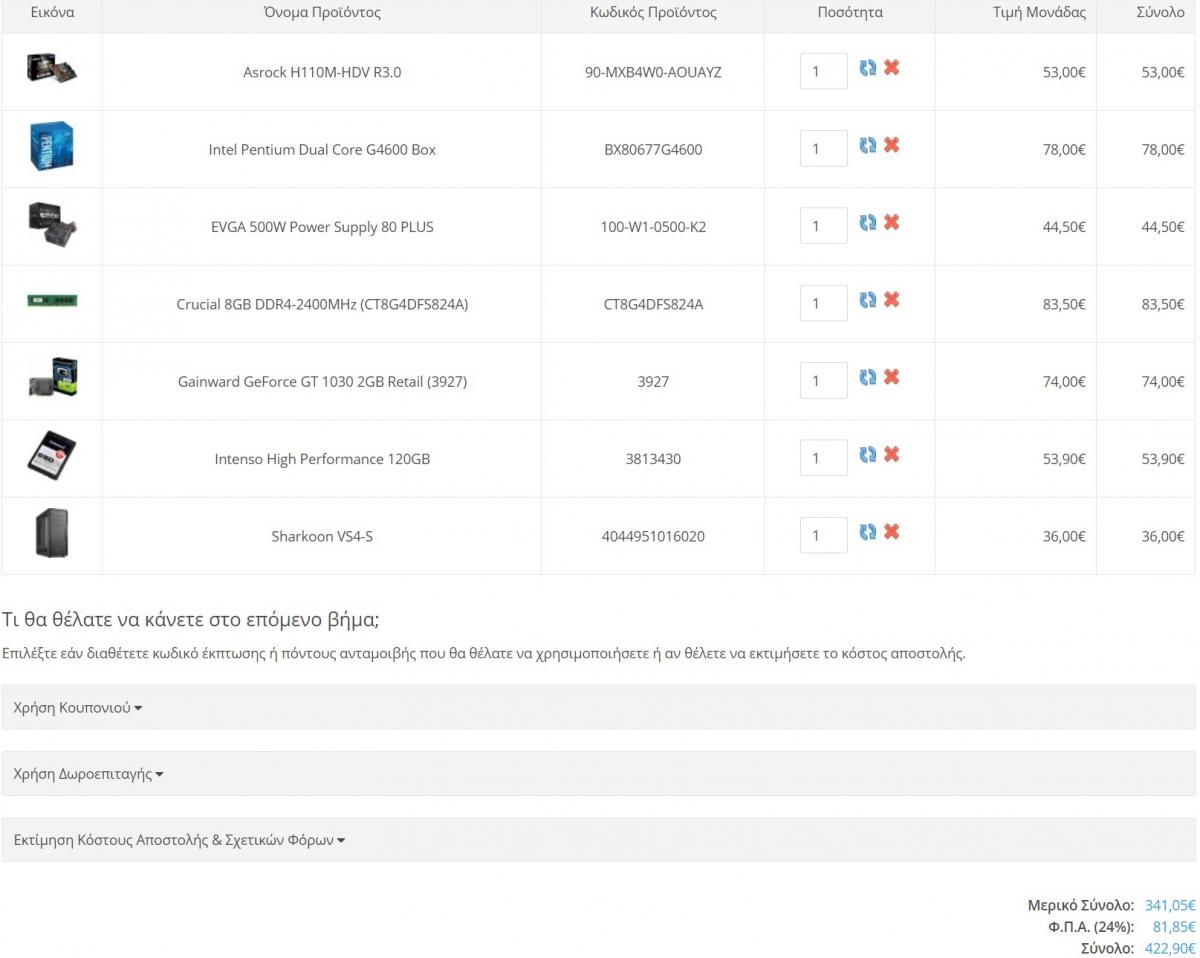Open the Crucial RAM stick thumbnail
The height and width of the screenshot is (958, 1200).
pyautogui.click(x=52, y=300)
